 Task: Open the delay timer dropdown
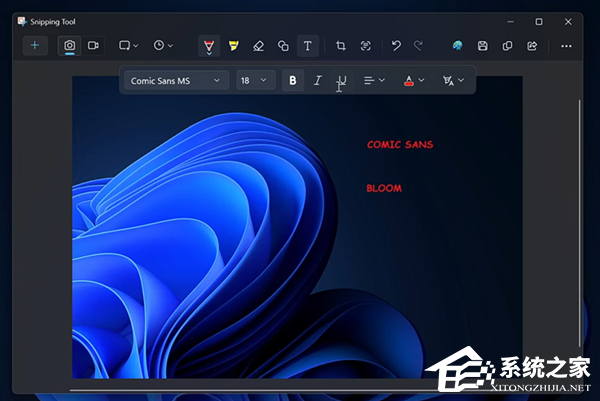(163, 45)
